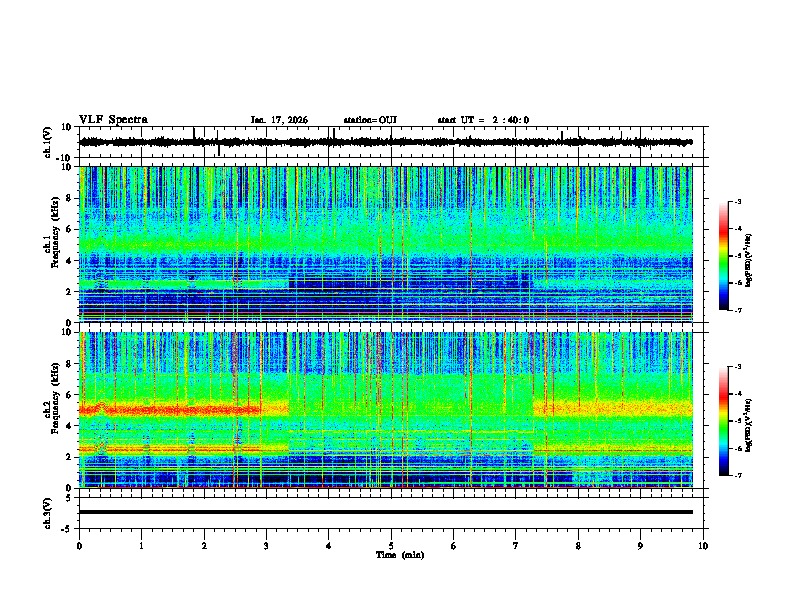Select the 2 minute tick label on time axis

(x=204, y=546)
